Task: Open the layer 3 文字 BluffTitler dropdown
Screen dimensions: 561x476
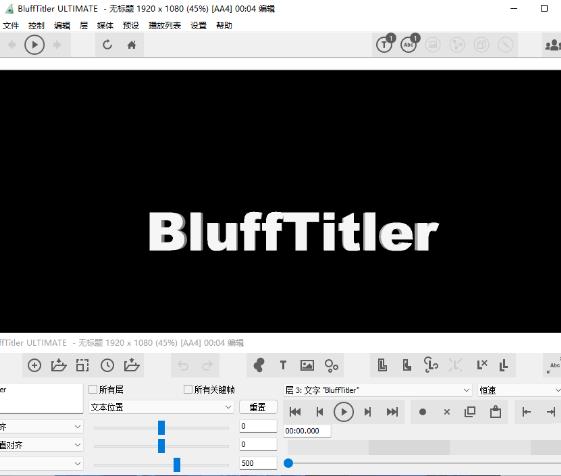Action: pos(377,390)
